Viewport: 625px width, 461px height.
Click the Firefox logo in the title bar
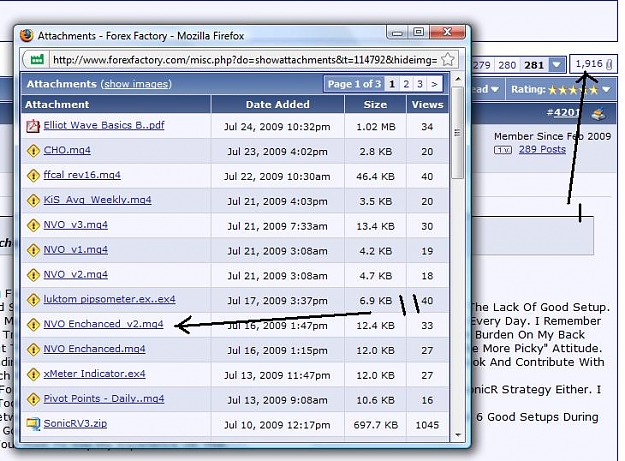coord(26,35)
